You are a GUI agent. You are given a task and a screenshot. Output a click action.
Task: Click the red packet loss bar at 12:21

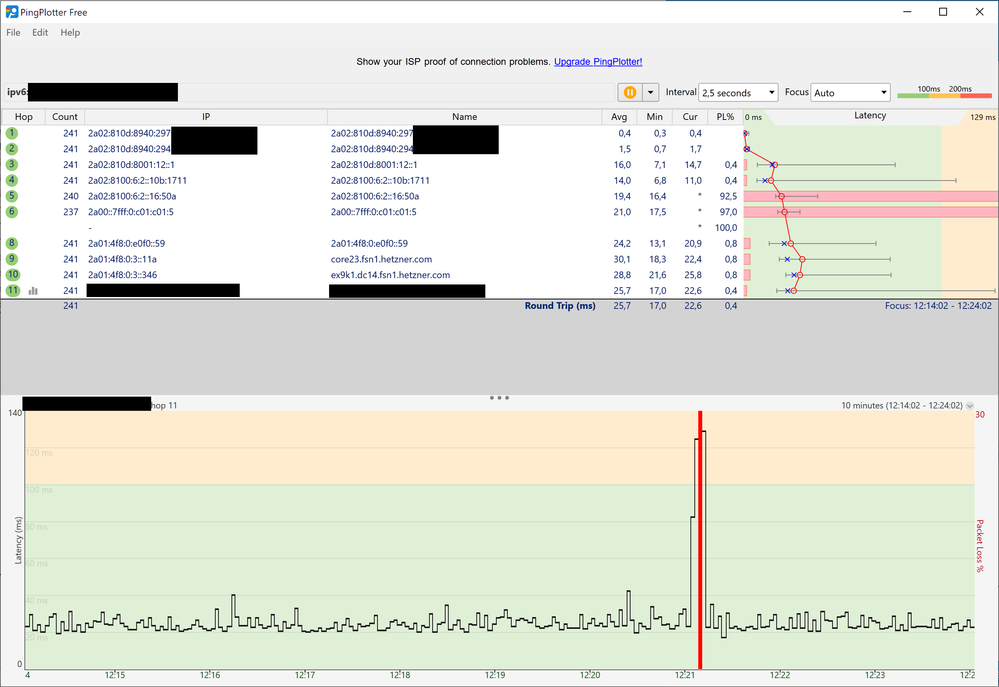click(700, 539)
